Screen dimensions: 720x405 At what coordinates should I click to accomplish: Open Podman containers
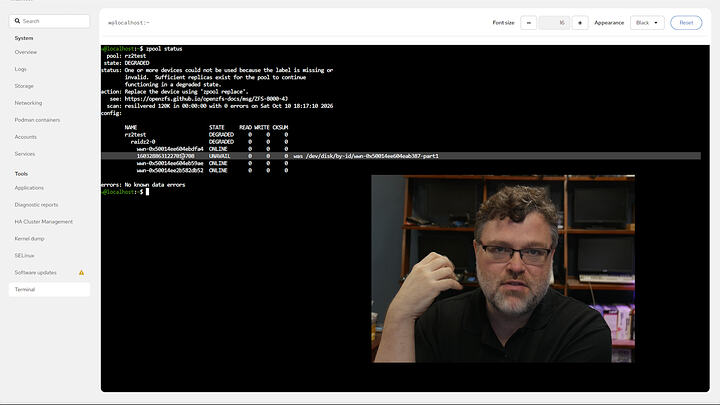coord(37,120)
